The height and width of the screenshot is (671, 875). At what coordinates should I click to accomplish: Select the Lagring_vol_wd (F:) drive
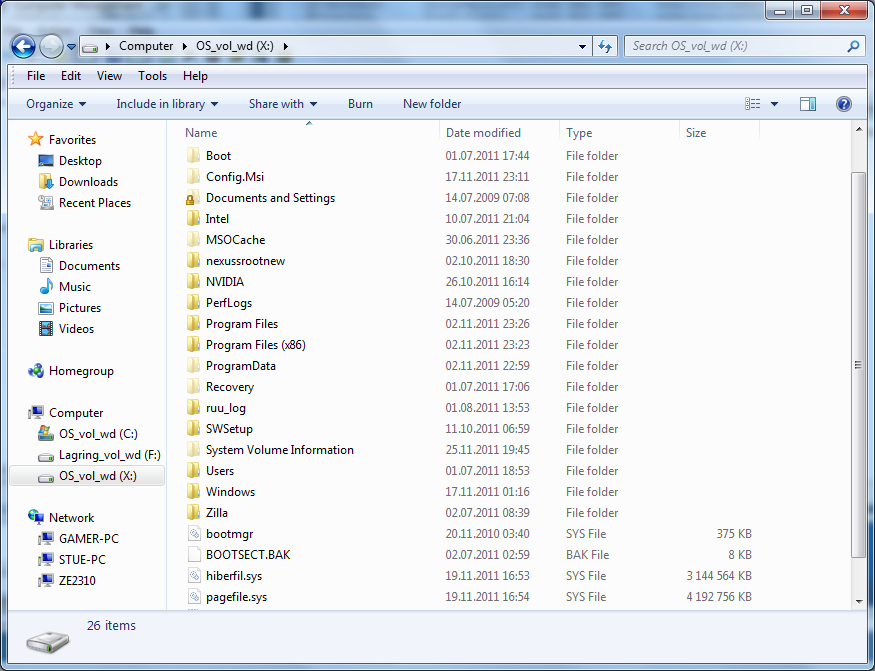(x=109, y=455)
